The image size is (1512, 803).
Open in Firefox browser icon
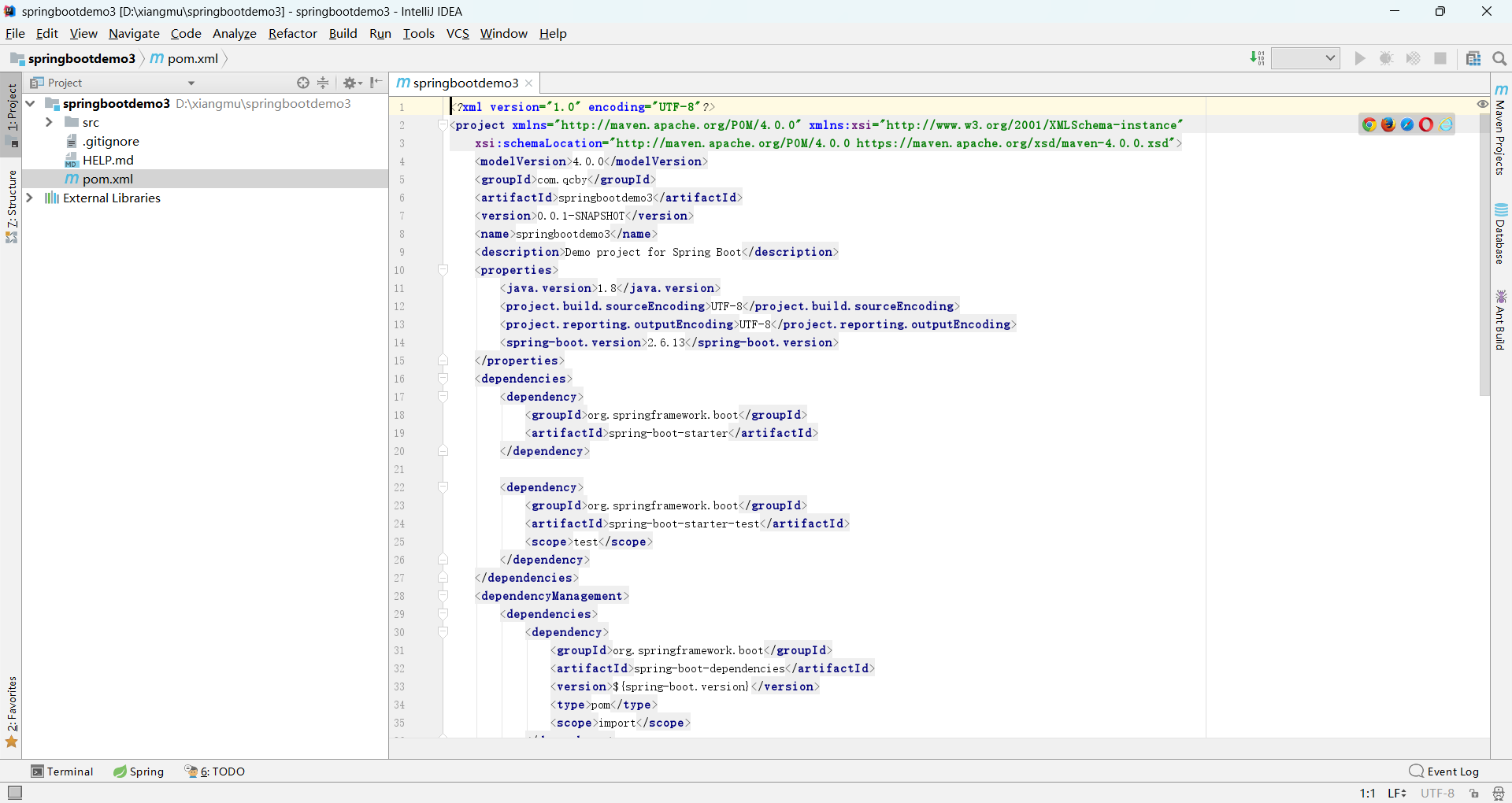tap(1388, 124)
